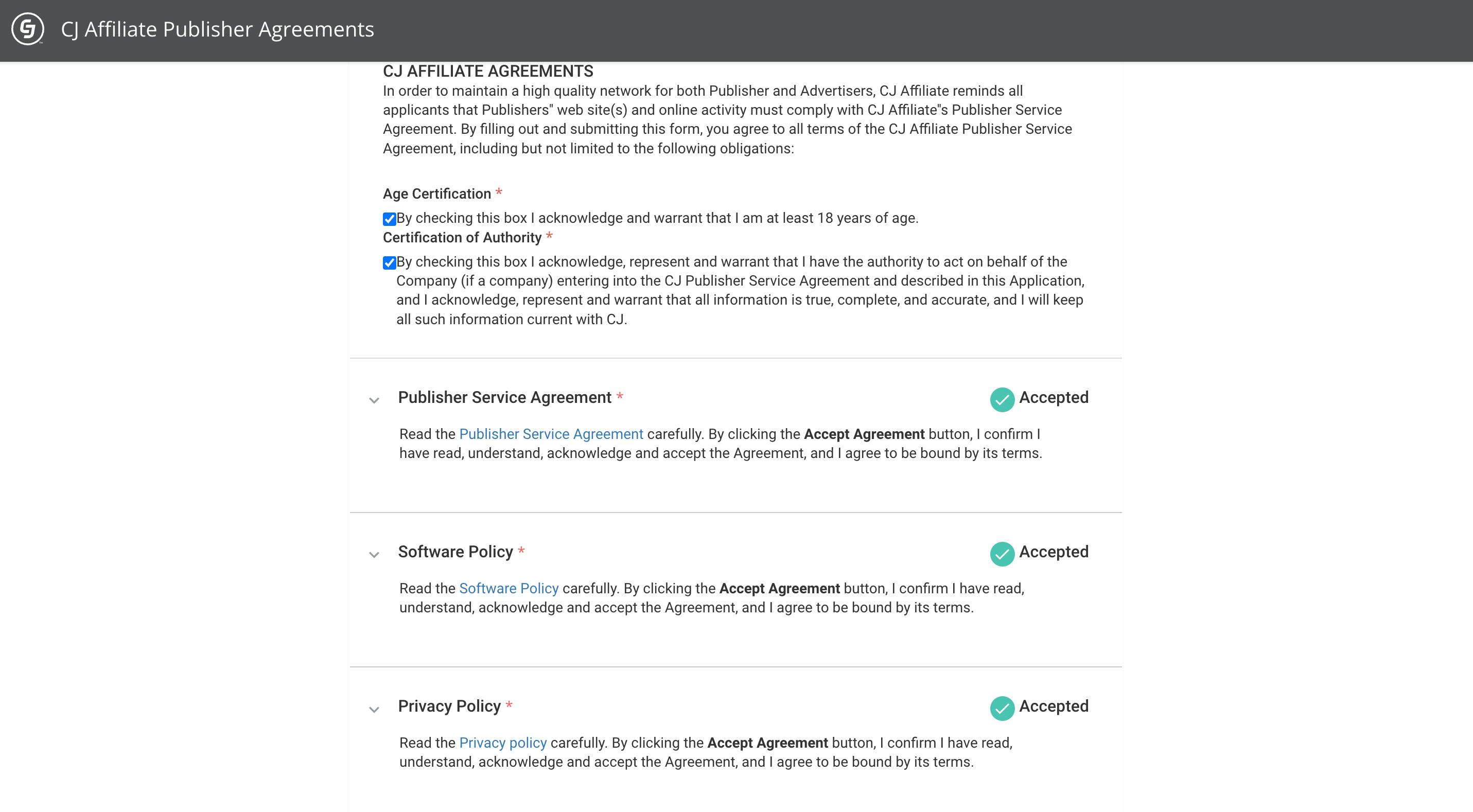The width and height of the screenshot is (1473, 812).
Task: Open the Privacy policy link
Action: tap(503, 743)
